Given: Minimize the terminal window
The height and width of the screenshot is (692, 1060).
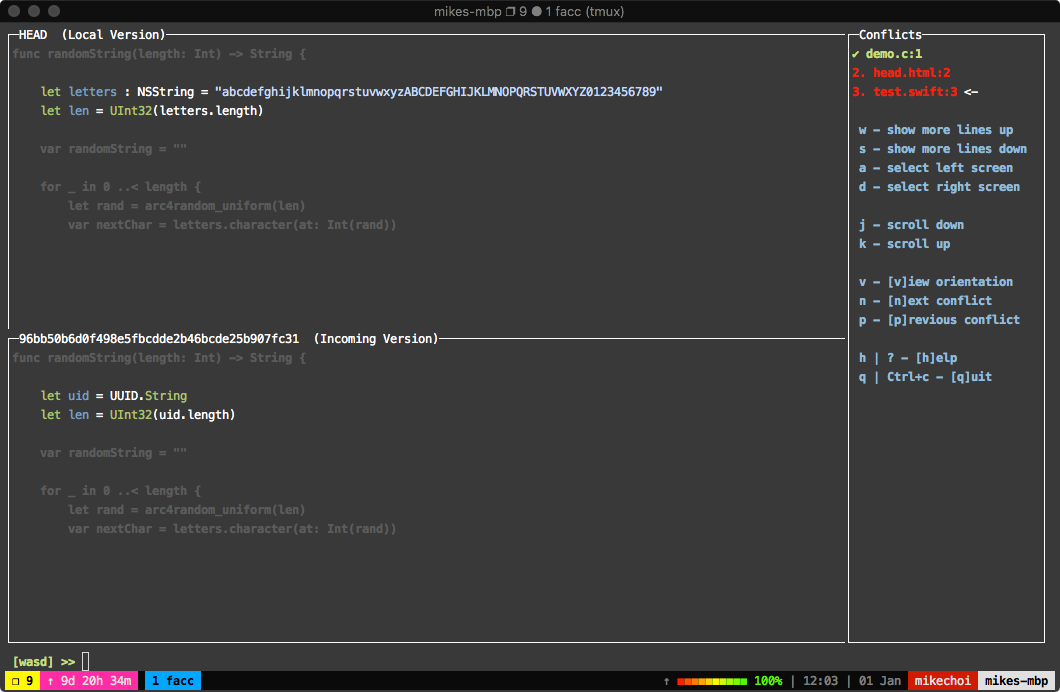Looking at the screenshot, I should pos(34,11).
